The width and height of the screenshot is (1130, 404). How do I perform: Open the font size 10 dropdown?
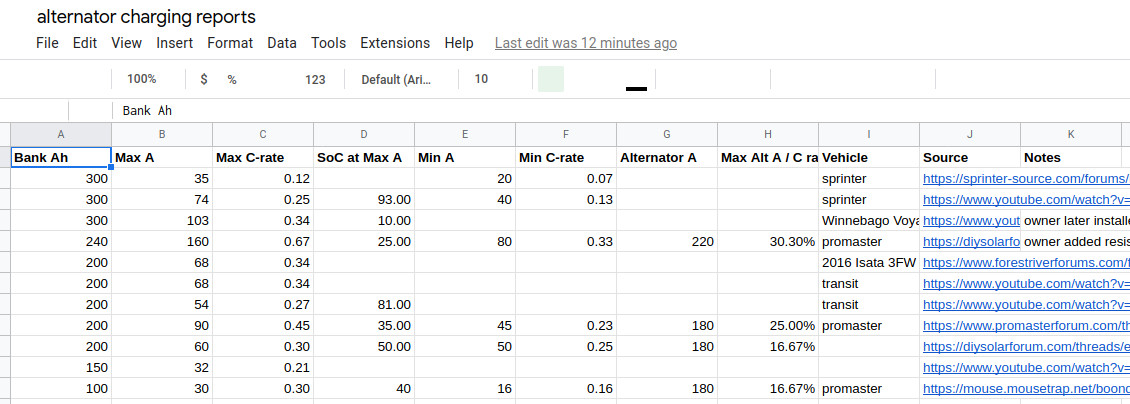(482, 79)
